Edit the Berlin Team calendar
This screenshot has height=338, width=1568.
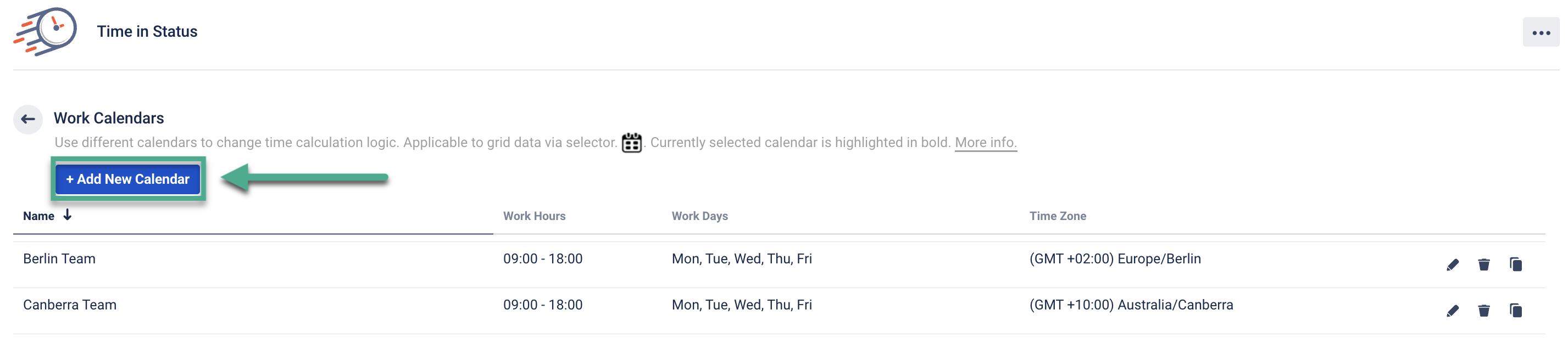(1452, 264)
